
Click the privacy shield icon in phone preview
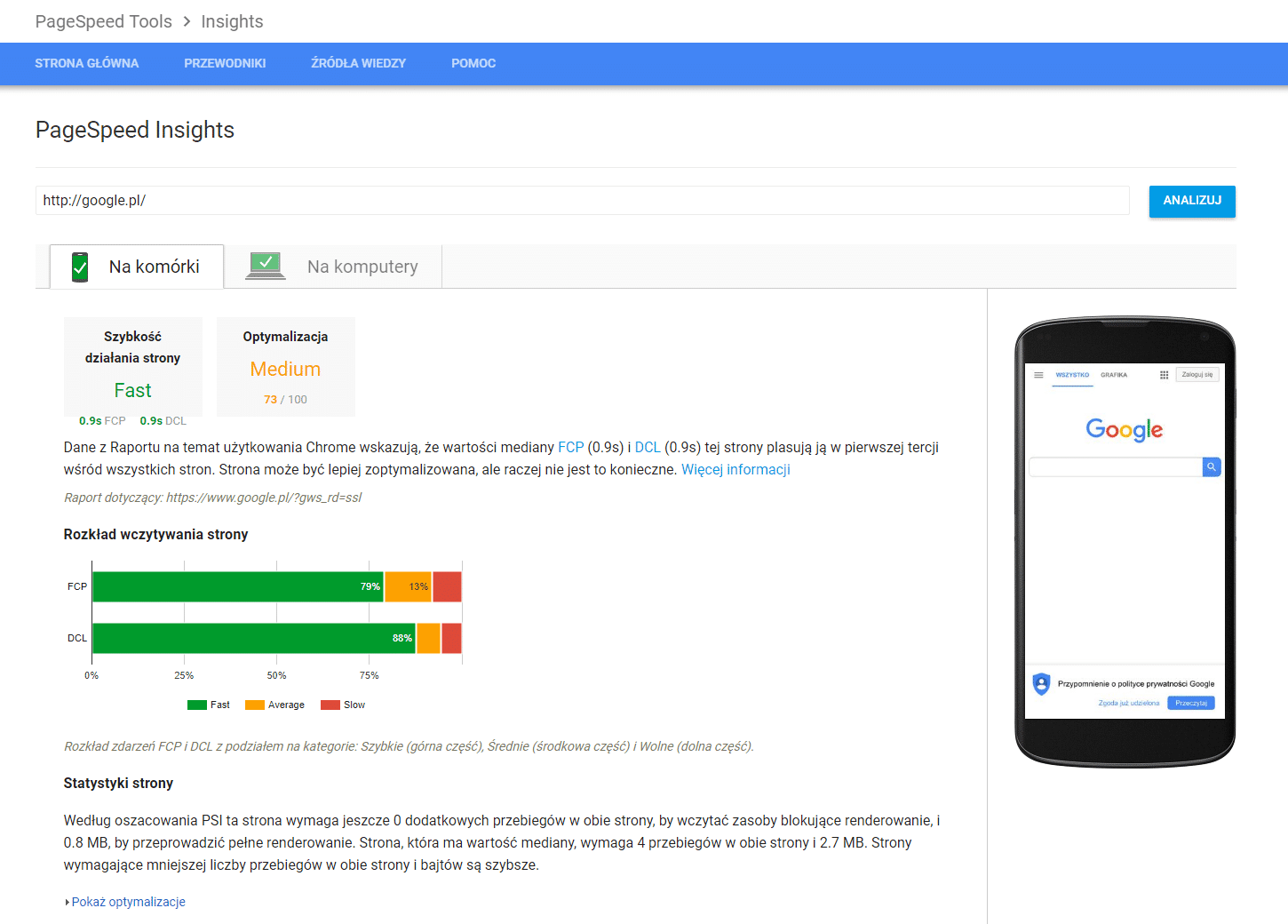(x=1041, y=684)
